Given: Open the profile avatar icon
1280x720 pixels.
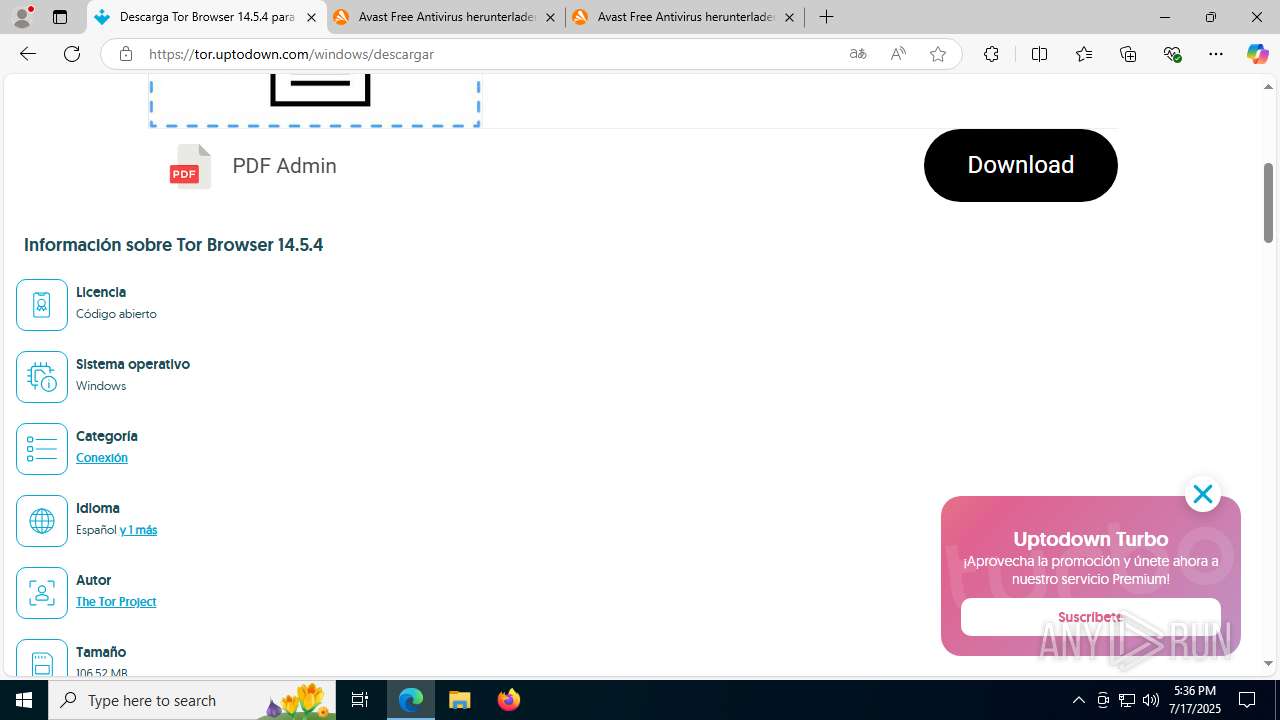Looking at the screenshot, I should (x=22, y=17).
